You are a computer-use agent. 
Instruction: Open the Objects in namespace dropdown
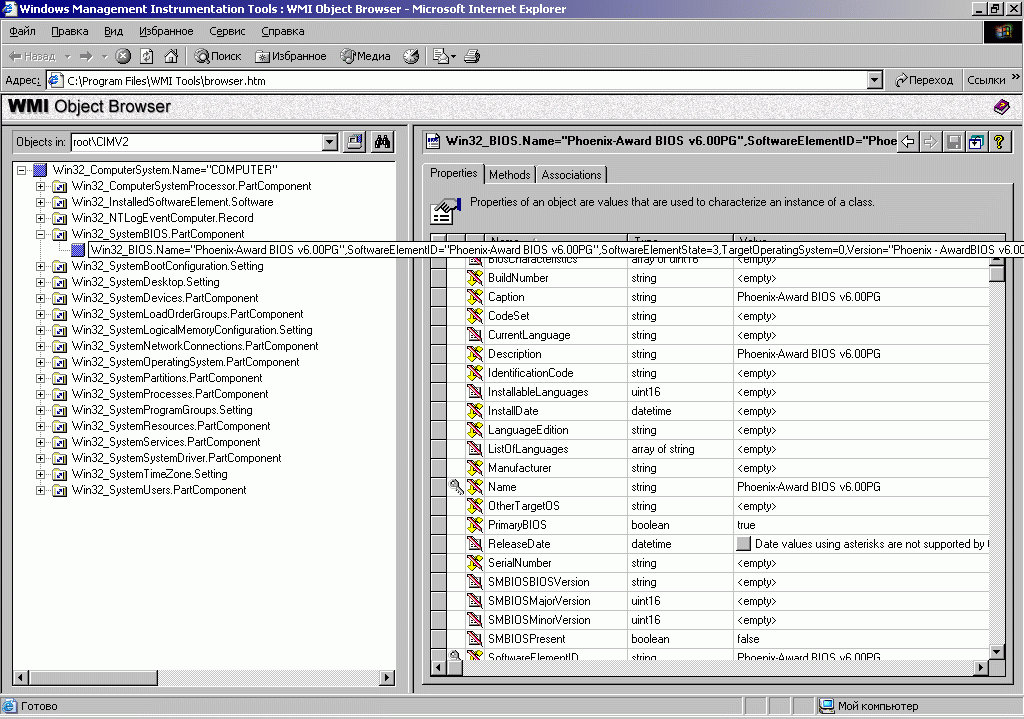coord(330,142)
